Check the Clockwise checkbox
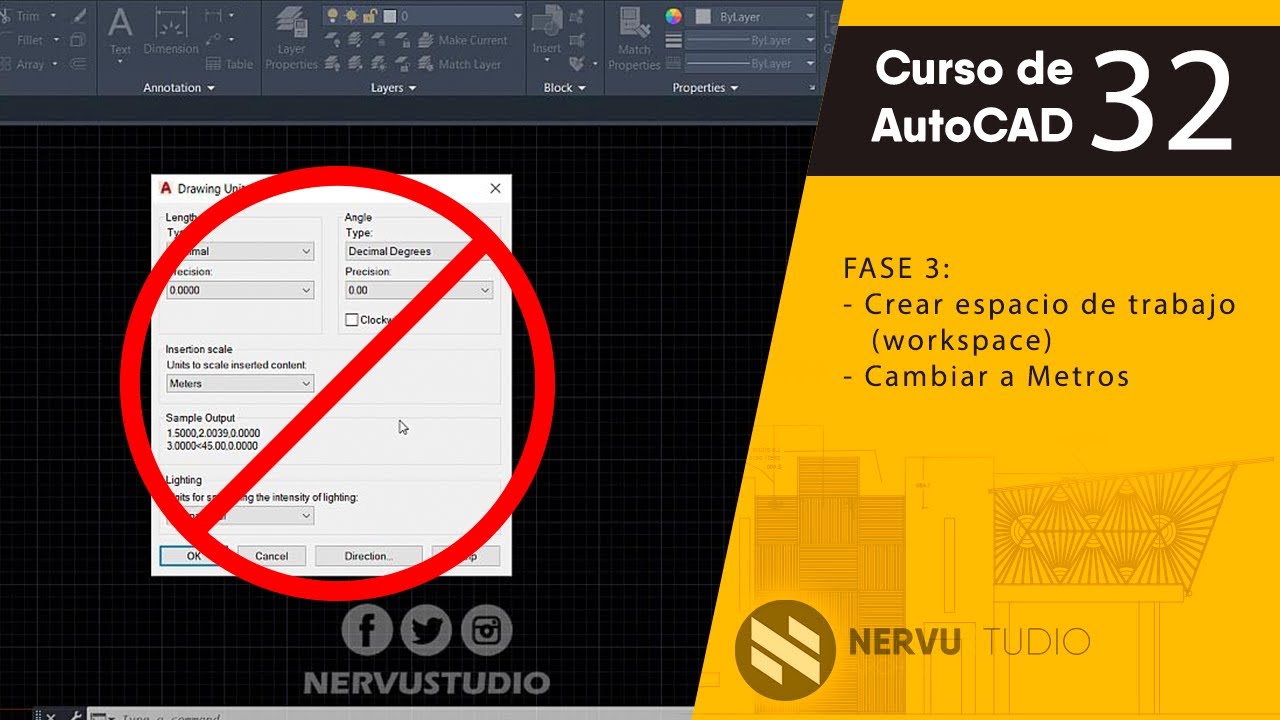The image size is (1280, 720). pyautogui.click(x=352, y=320)
